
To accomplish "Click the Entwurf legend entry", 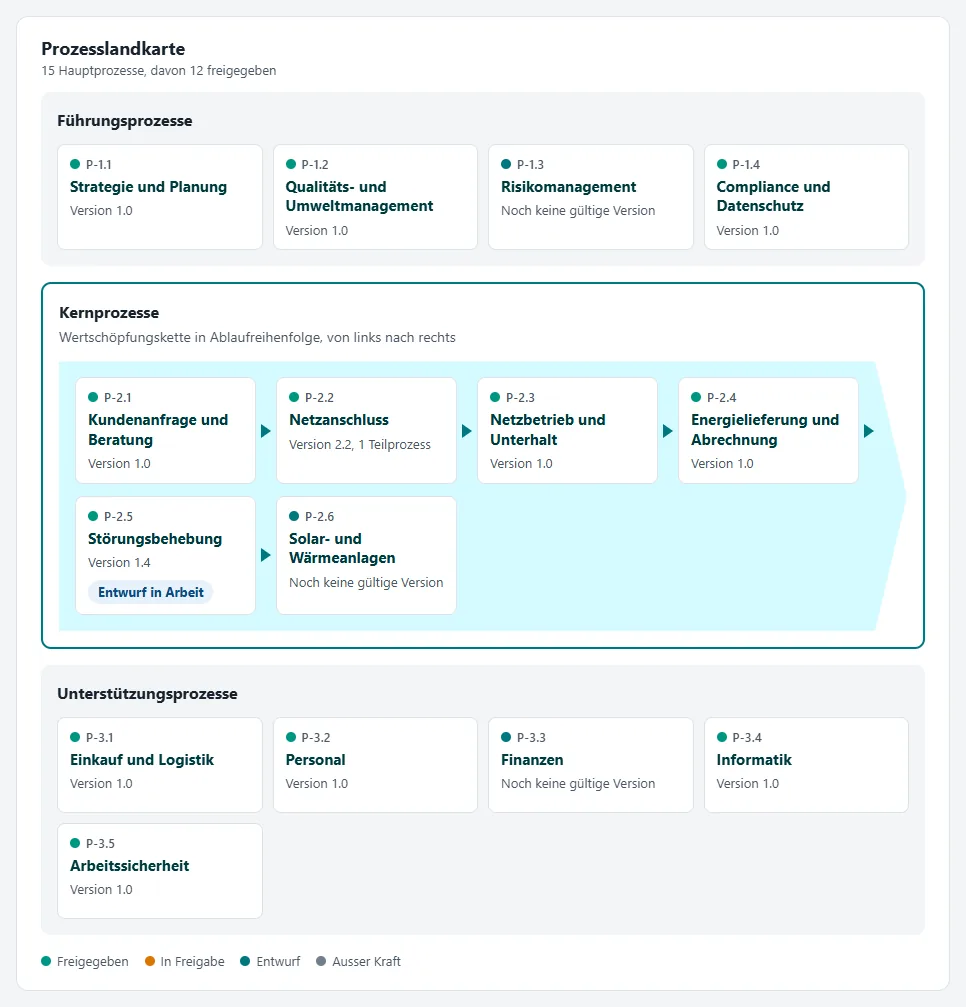I will pyautogui.click(x=270, y=961).
